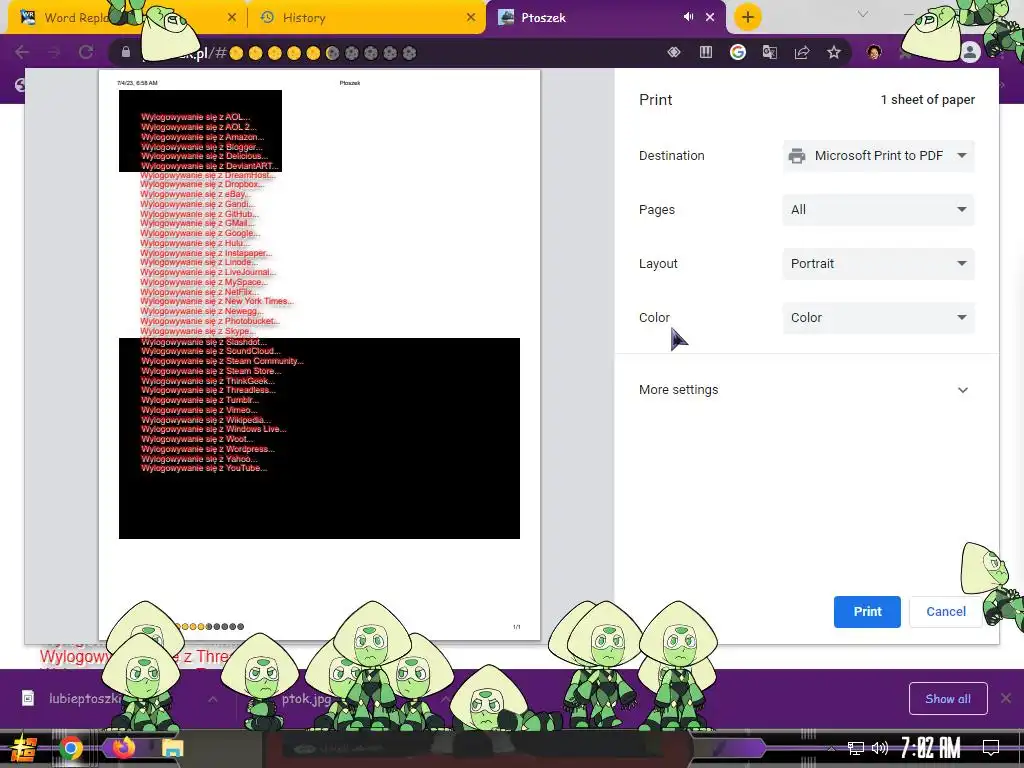
Task: Click the 7:02 AM taskbar clock
Action: pyautogui.click(x=931, y=748)
